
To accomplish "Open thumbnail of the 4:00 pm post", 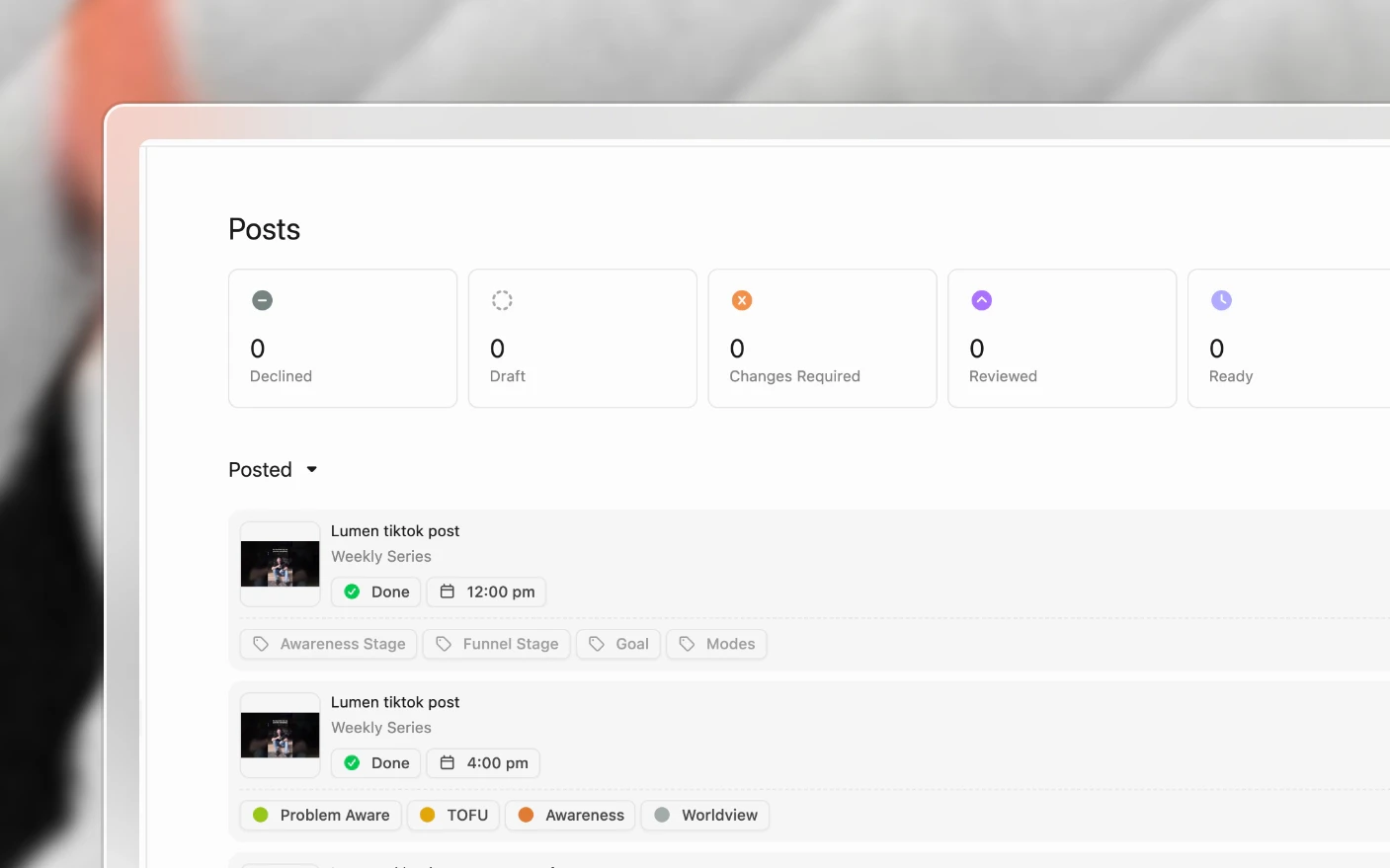I will pos(281,735).
